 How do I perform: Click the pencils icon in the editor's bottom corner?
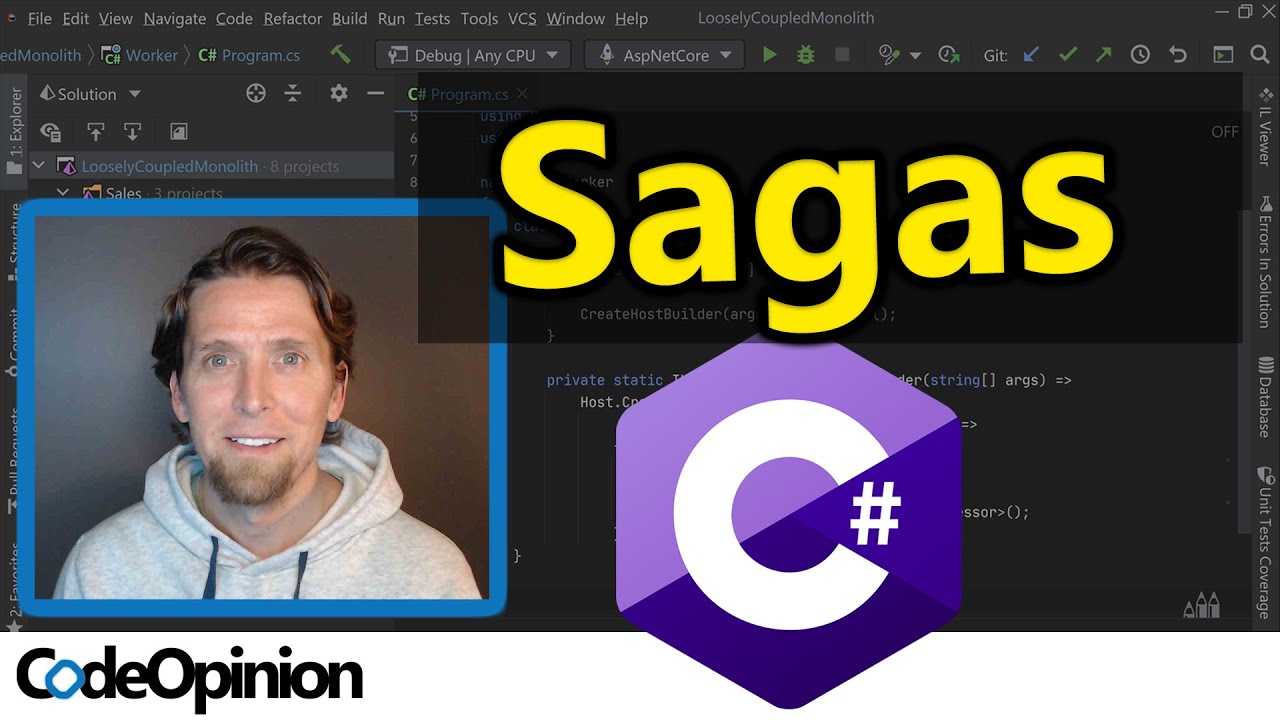[1202, 605]
